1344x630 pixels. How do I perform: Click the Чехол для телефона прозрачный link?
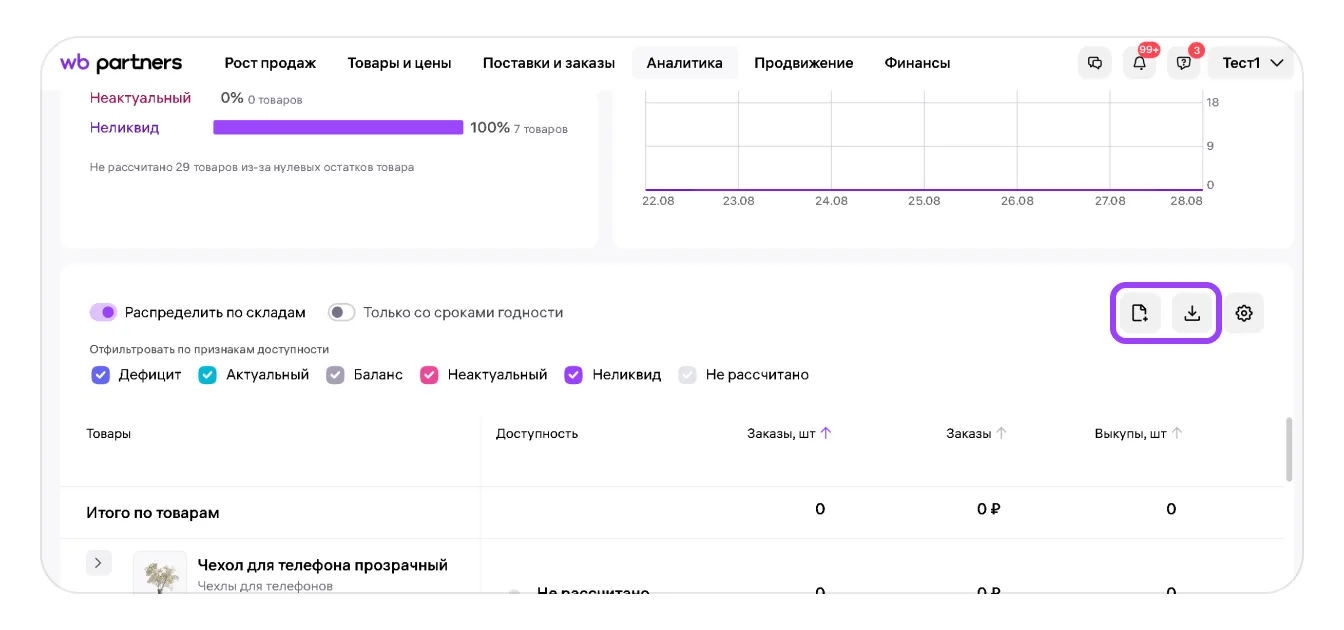coord(322,565)
